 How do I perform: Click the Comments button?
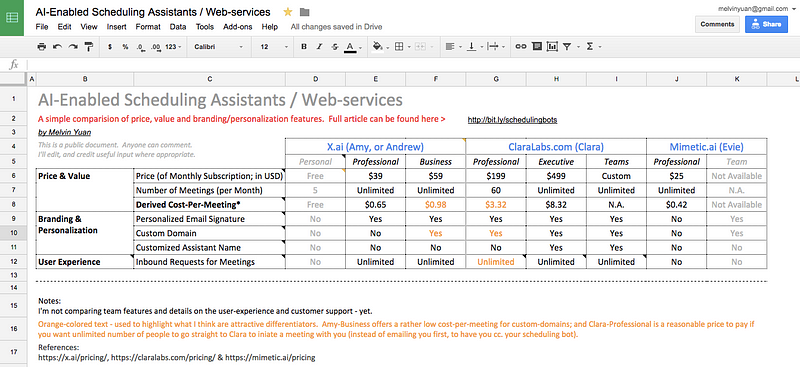tap(717, 24)
